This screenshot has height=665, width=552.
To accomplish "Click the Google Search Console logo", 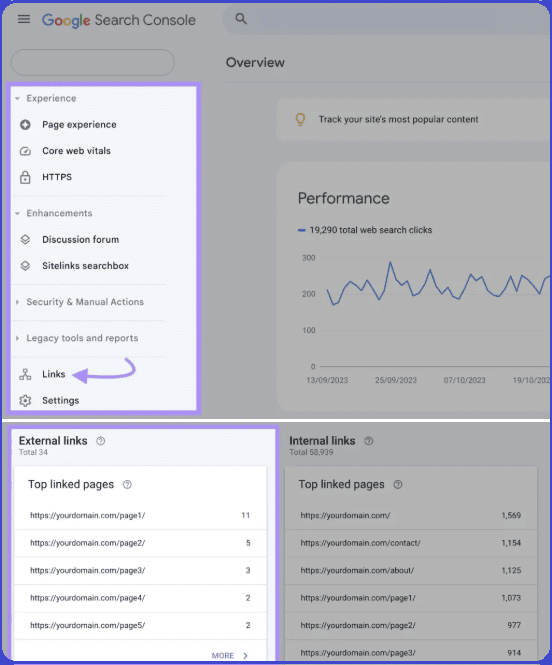I will click(119, 20).
